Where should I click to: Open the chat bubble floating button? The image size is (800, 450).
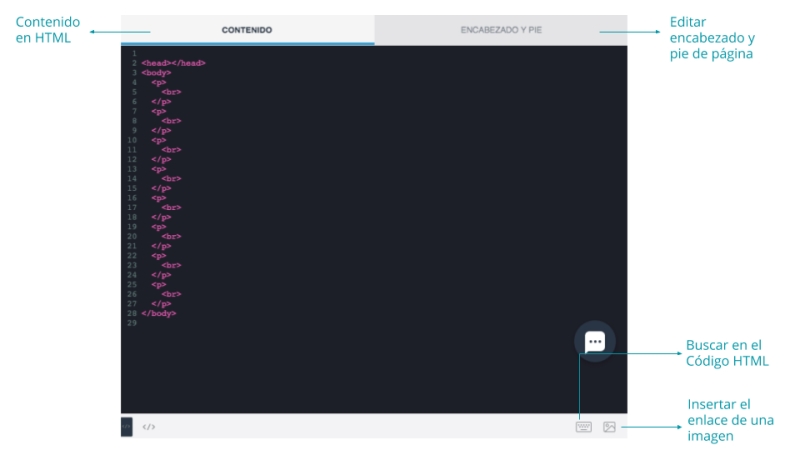595,342
